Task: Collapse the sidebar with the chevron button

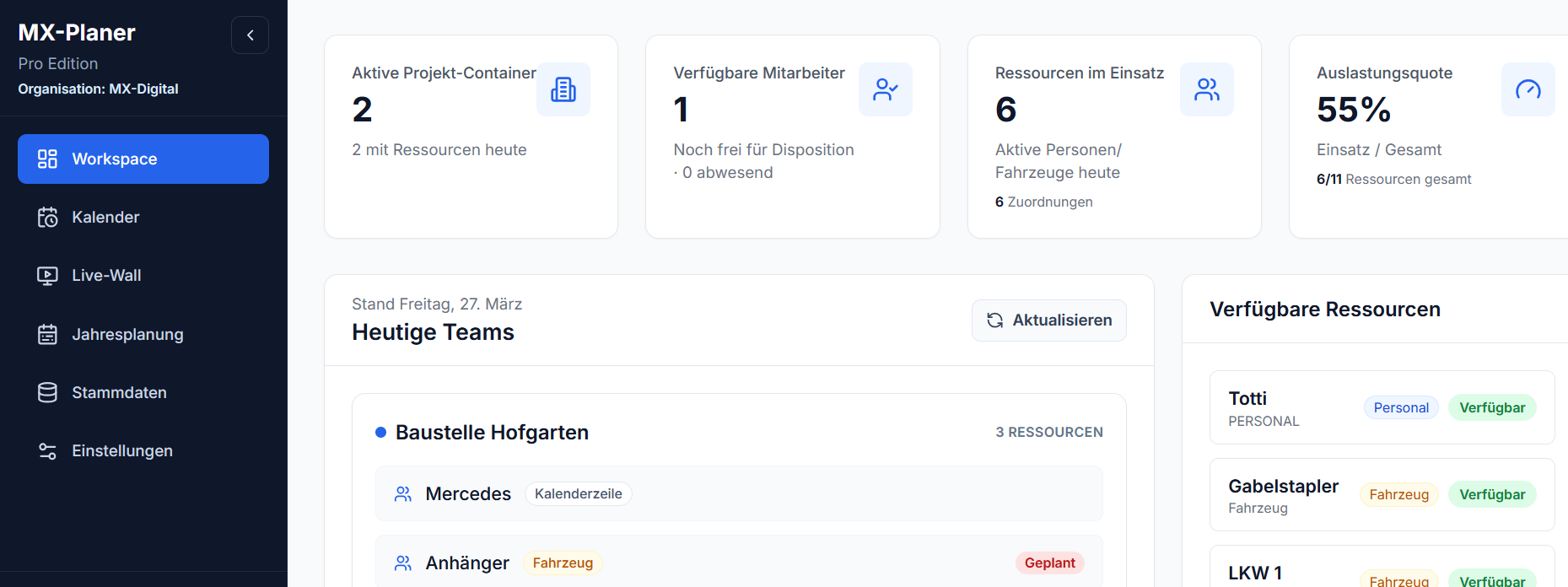Action: click(x=250, y=35)
